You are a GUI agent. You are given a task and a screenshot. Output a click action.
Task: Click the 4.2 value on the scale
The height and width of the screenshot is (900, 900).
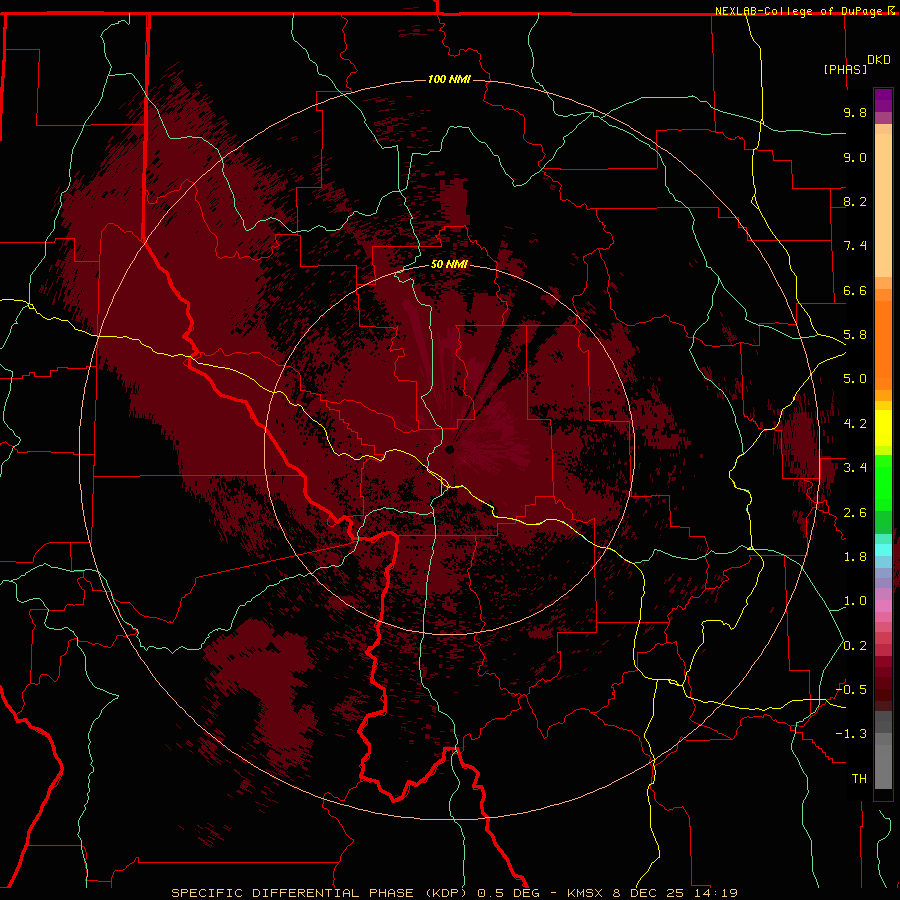pos(855,424)
